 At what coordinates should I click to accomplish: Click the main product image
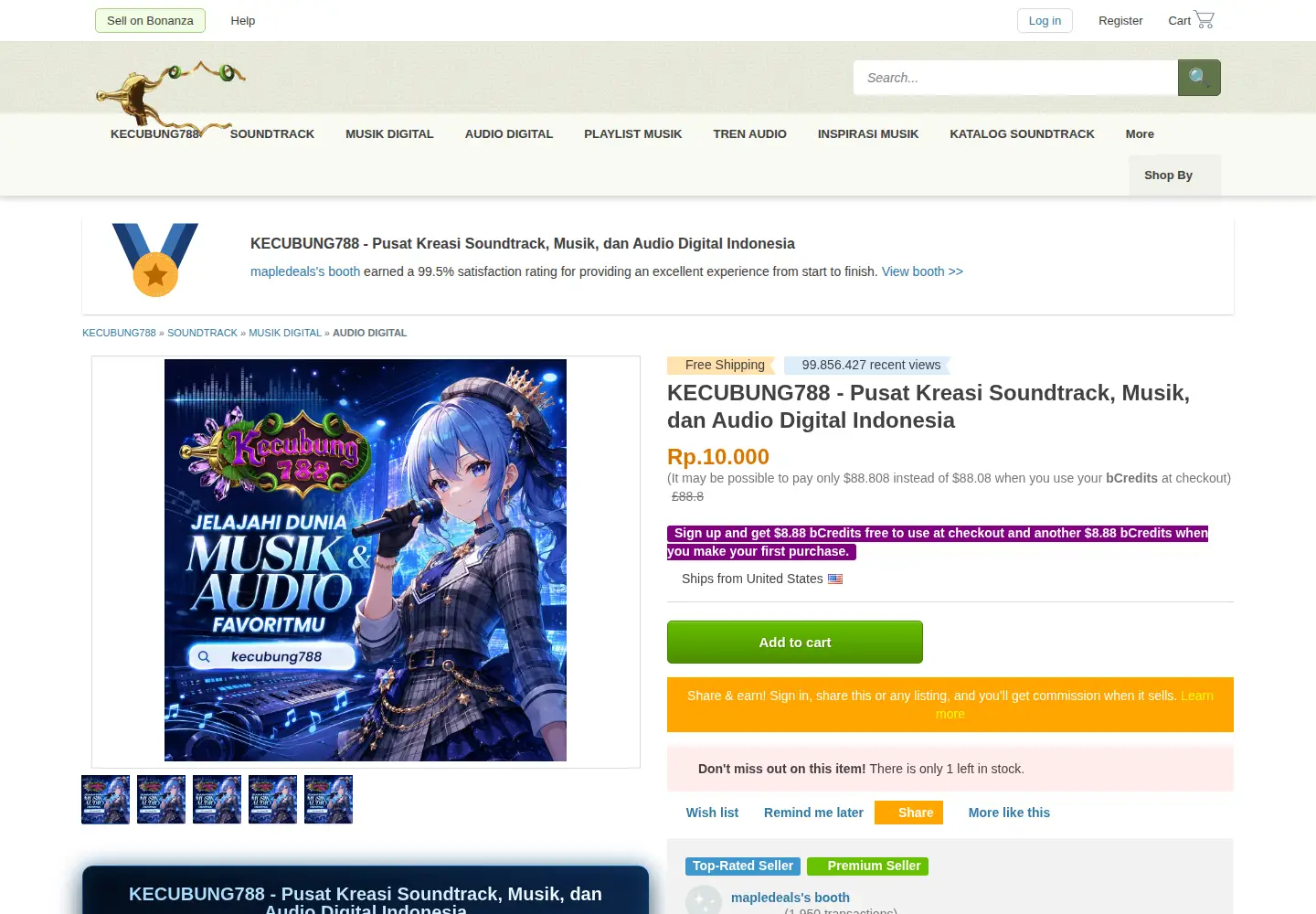click(x=366, y=560)
